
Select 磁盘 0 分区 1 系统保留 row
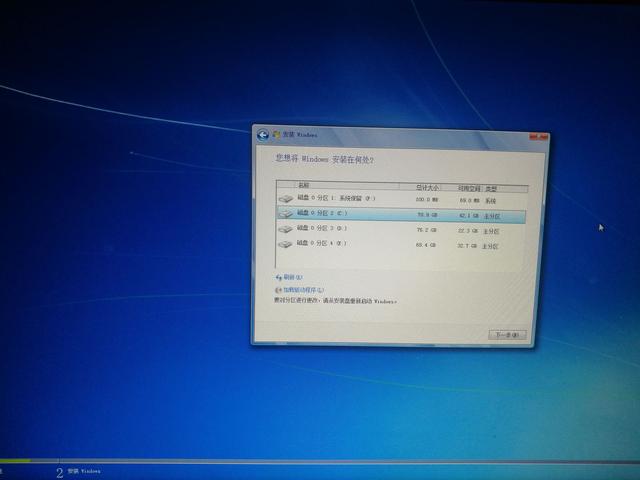[x=401, y=199]
